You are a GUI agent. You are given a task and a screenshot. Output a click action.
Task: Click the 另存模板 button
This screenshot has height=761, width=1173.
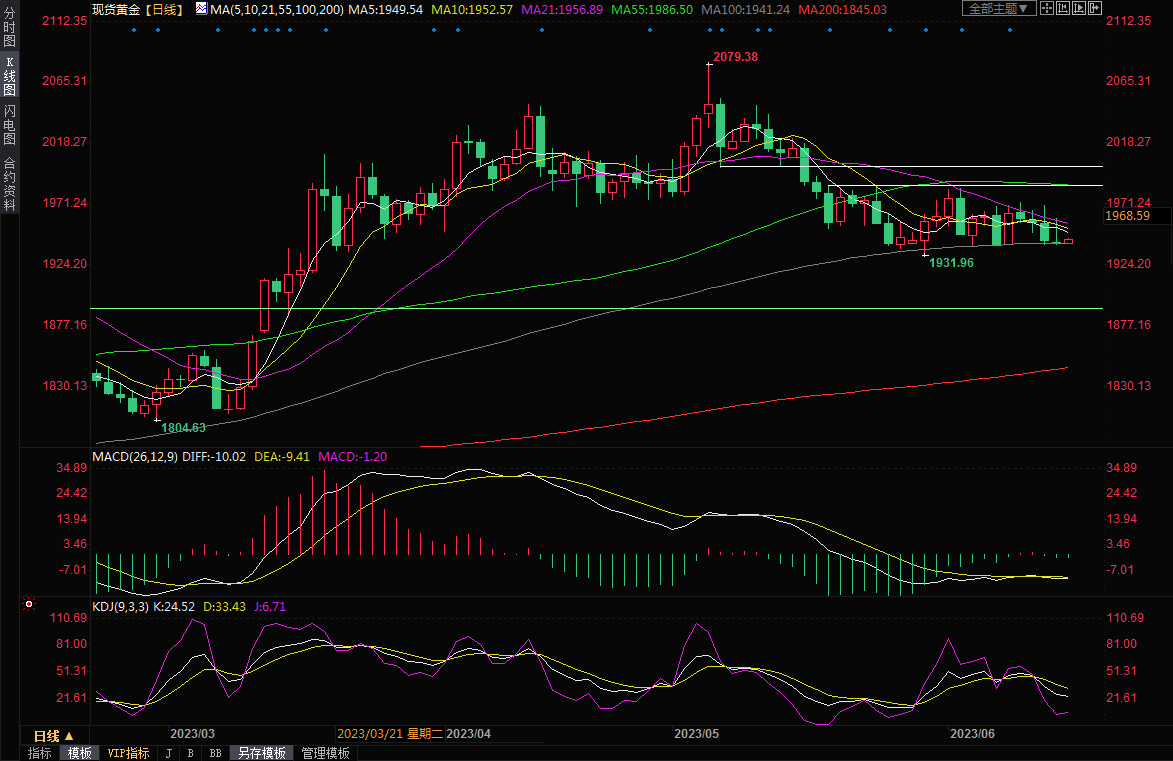tap(262, 753)
